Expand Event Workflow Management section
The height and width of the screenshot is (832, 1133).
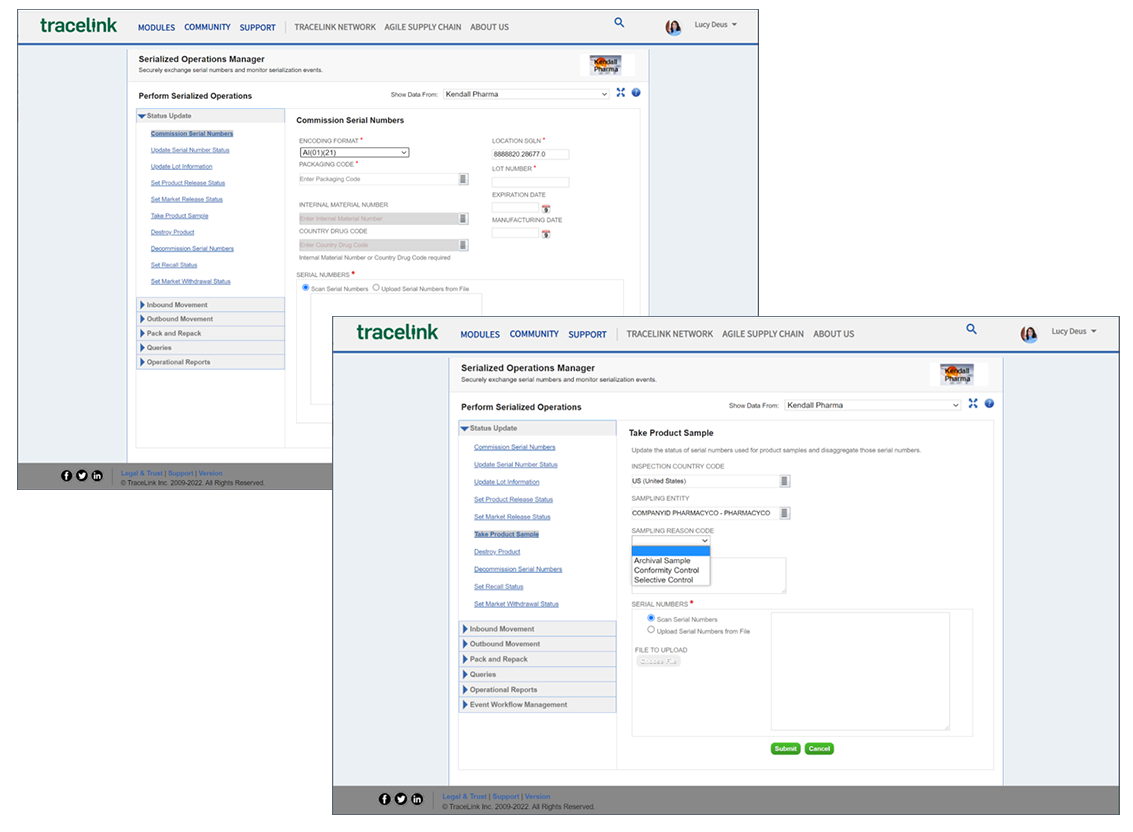pos(538,705)
